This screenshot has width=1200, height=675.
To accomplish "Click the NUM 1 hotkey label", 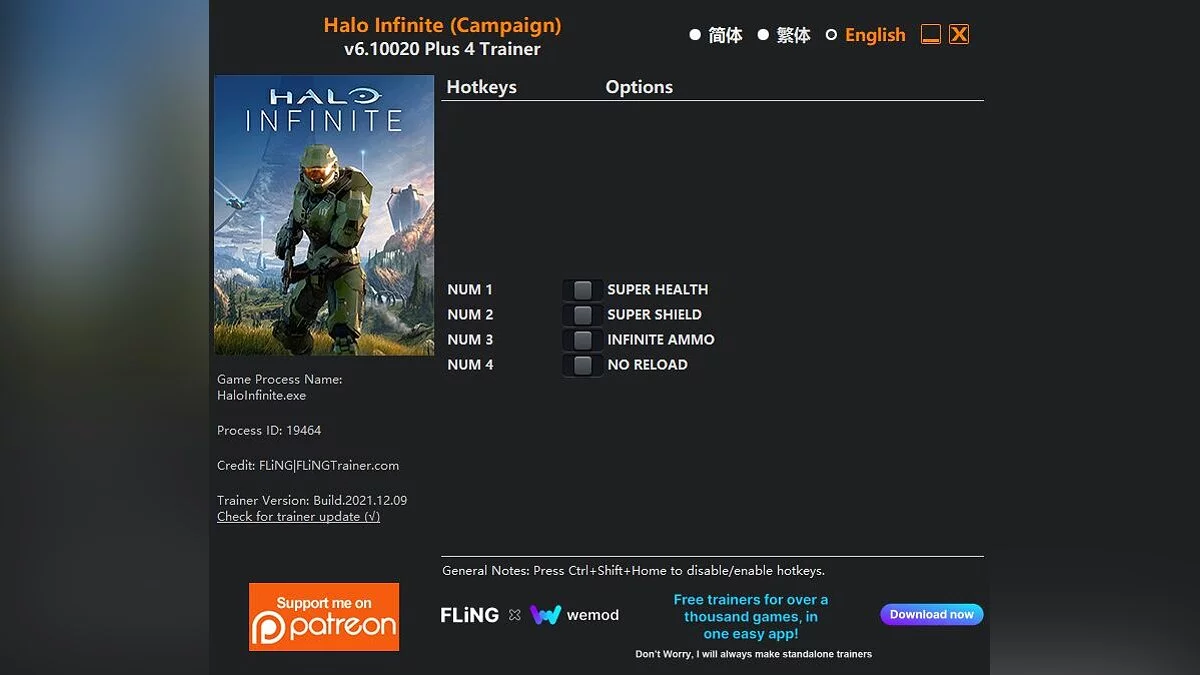I will [470, 290].
